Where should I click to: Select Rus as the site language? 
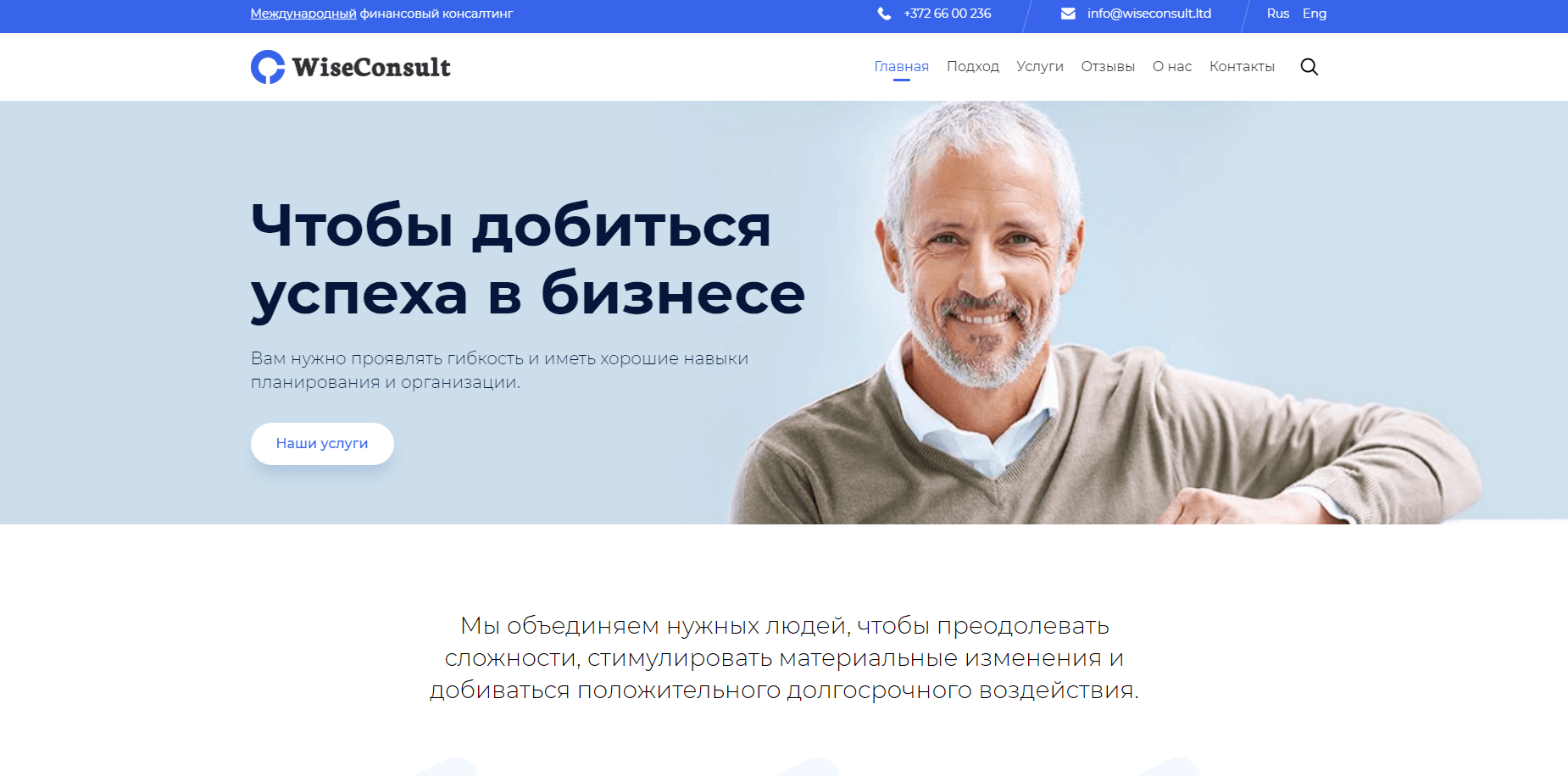[1277, 14]
